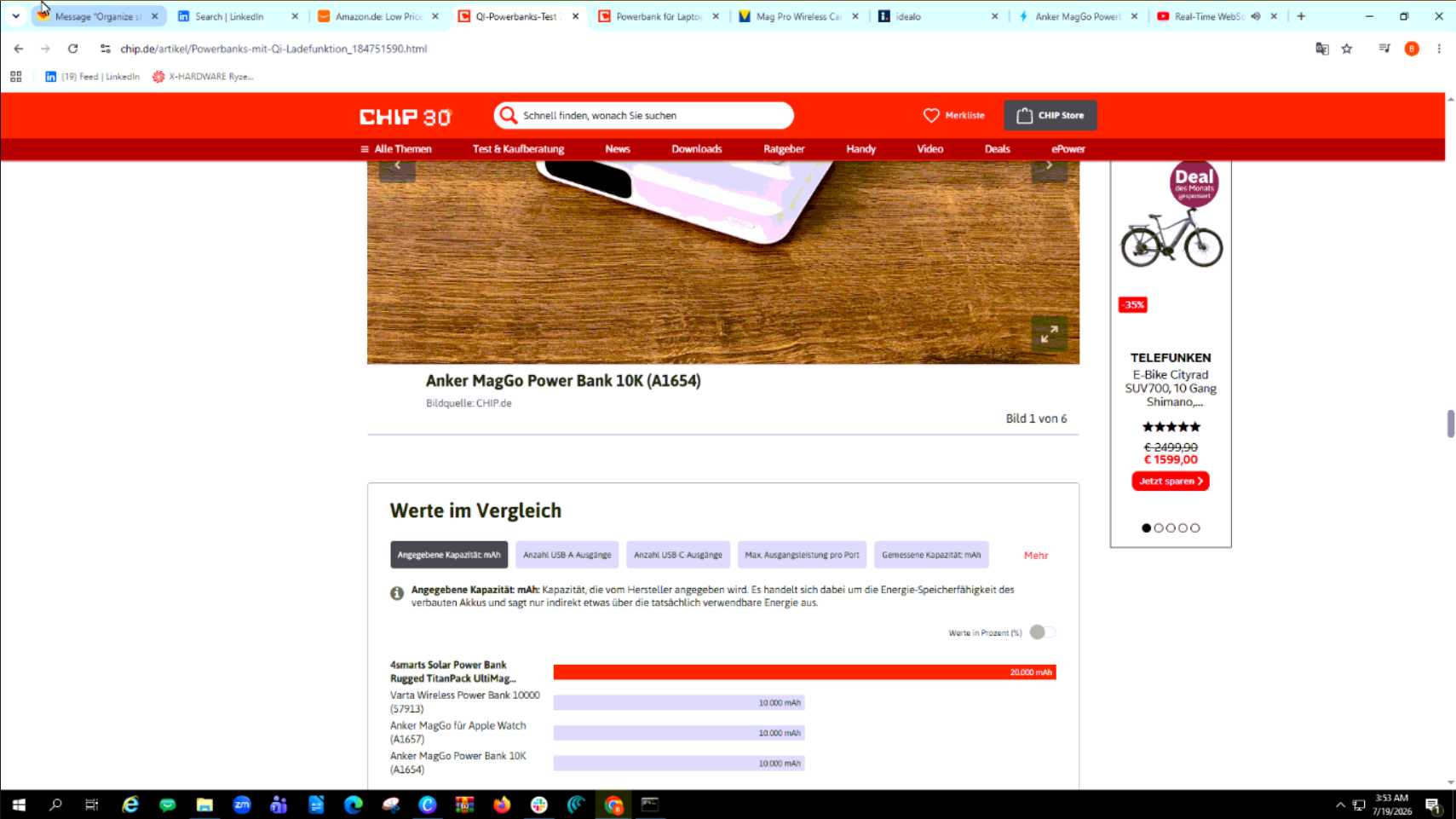Click the CHIP 30 logo
Screen dimensions: 1456x819
pos(405,116)
